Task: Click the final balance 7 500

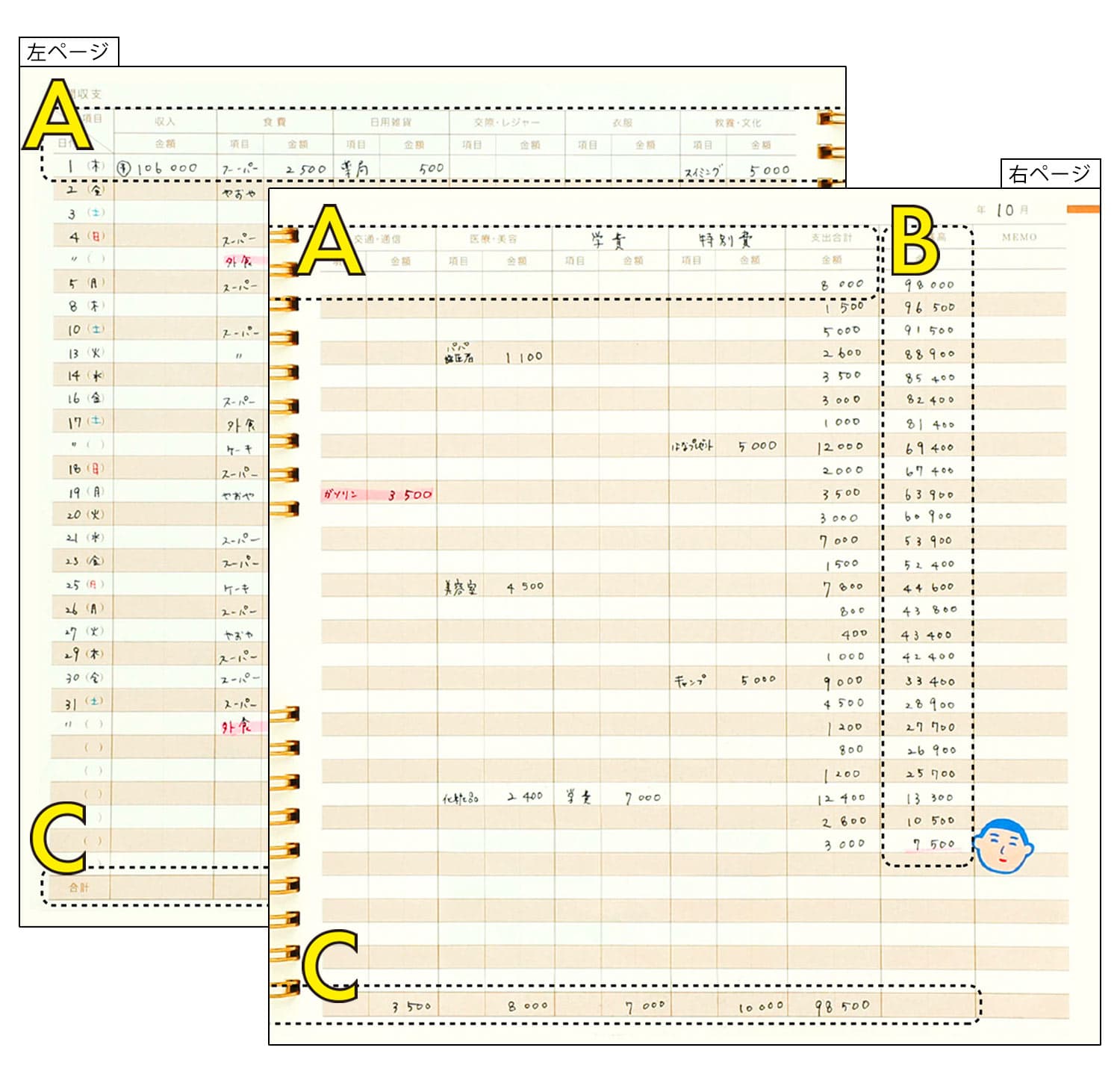Action: tap(933, 844)
